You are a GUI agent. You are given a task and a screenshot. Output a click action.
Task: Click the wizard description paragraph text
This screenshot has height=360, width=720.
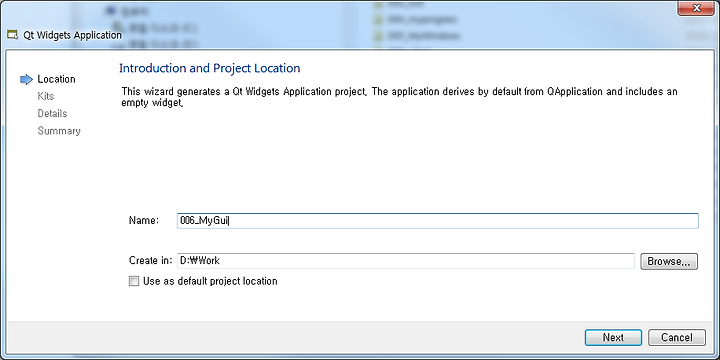399,97
